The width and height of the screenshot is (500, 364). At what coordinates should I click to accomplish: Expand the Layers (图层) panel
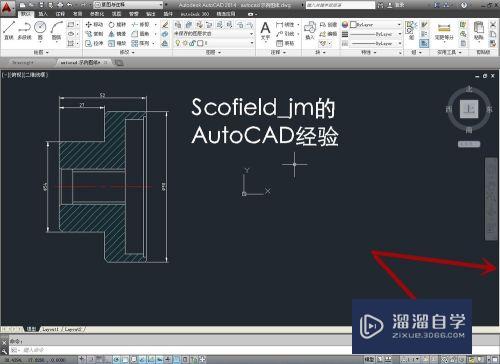213,52
